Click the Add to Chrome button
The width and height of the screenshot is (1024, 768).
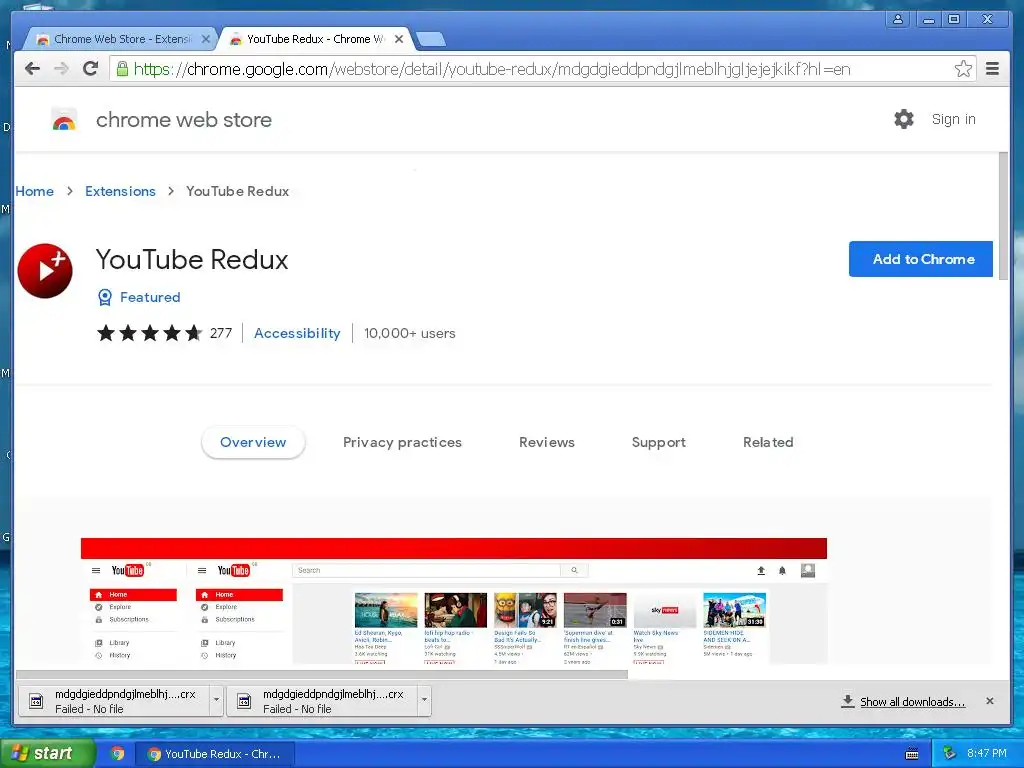[x=921, y=259]
